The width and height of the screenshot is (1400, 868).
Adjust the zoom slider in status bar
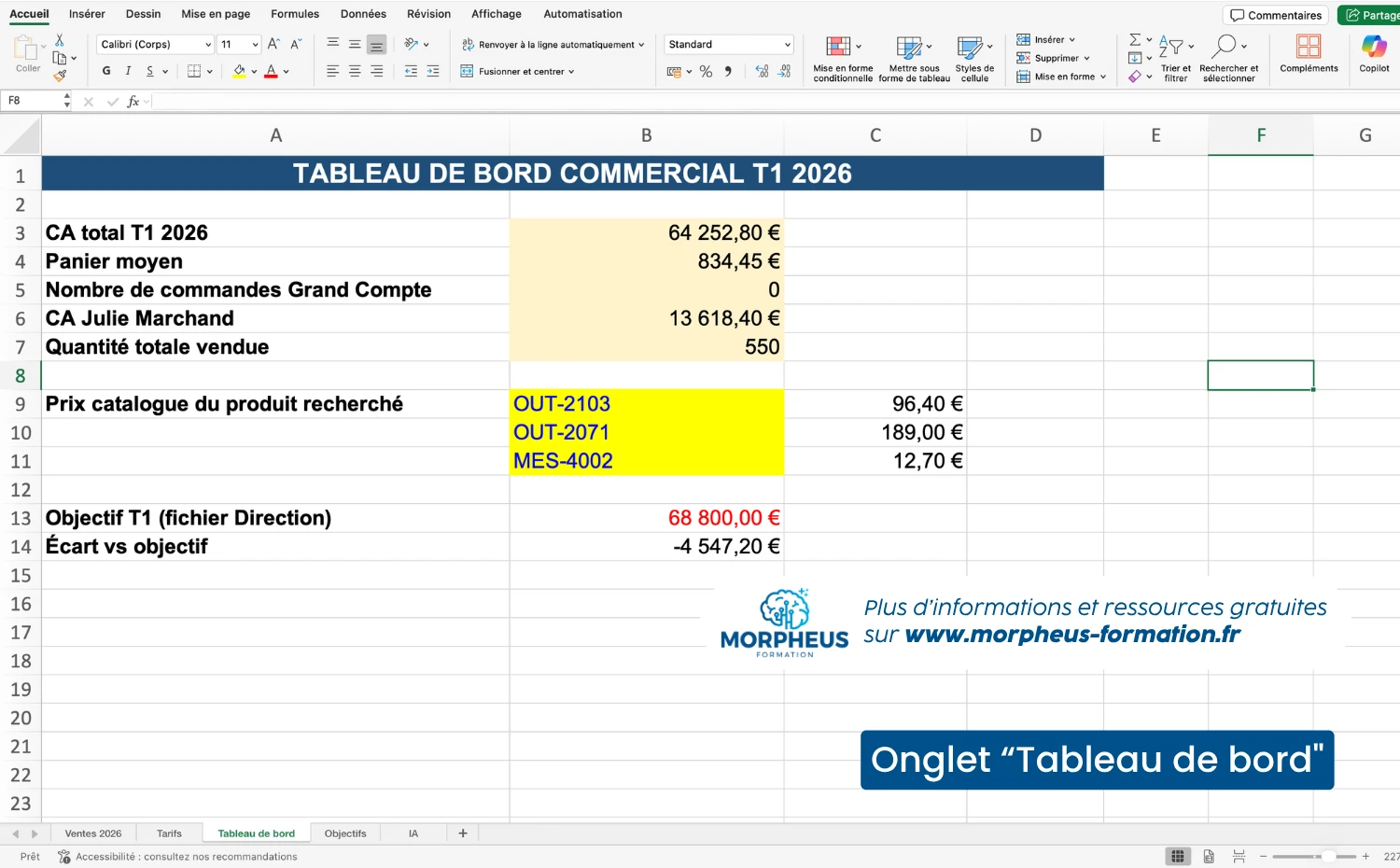point(1314,856)
